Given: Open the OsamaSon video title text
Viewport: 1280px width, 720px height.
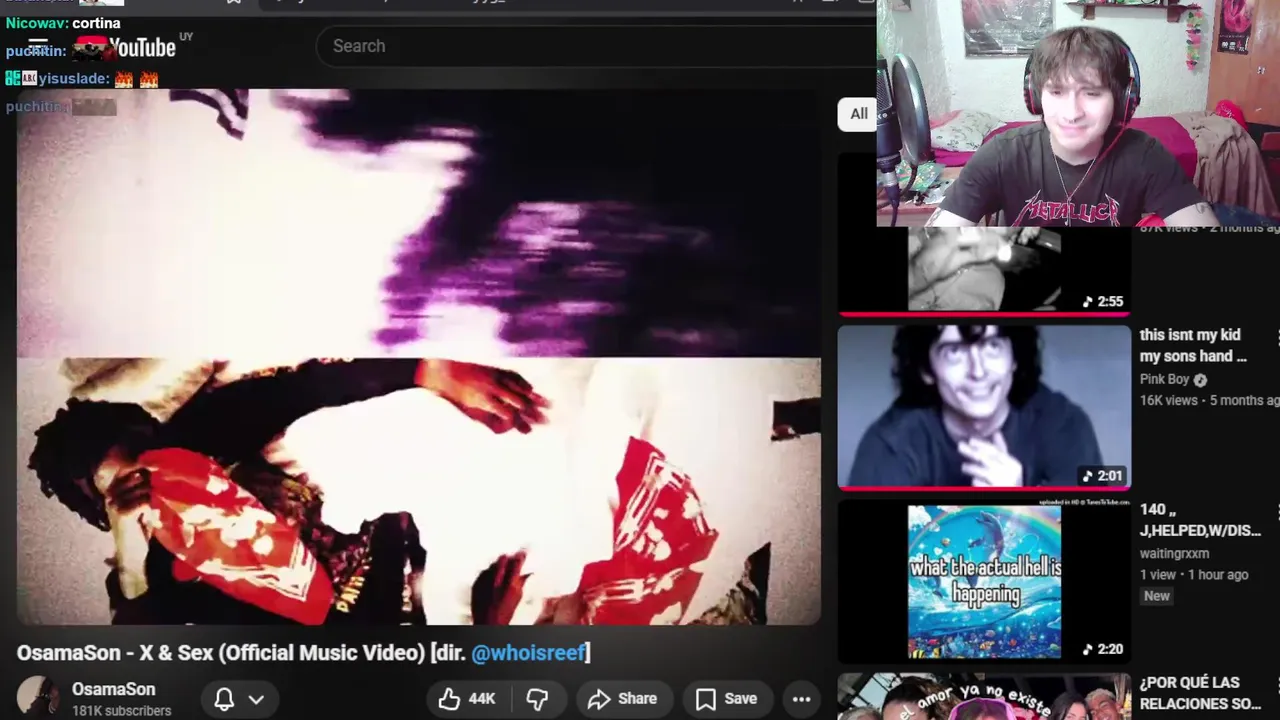Looking at the screenshot, I should [x=303, y=653].
